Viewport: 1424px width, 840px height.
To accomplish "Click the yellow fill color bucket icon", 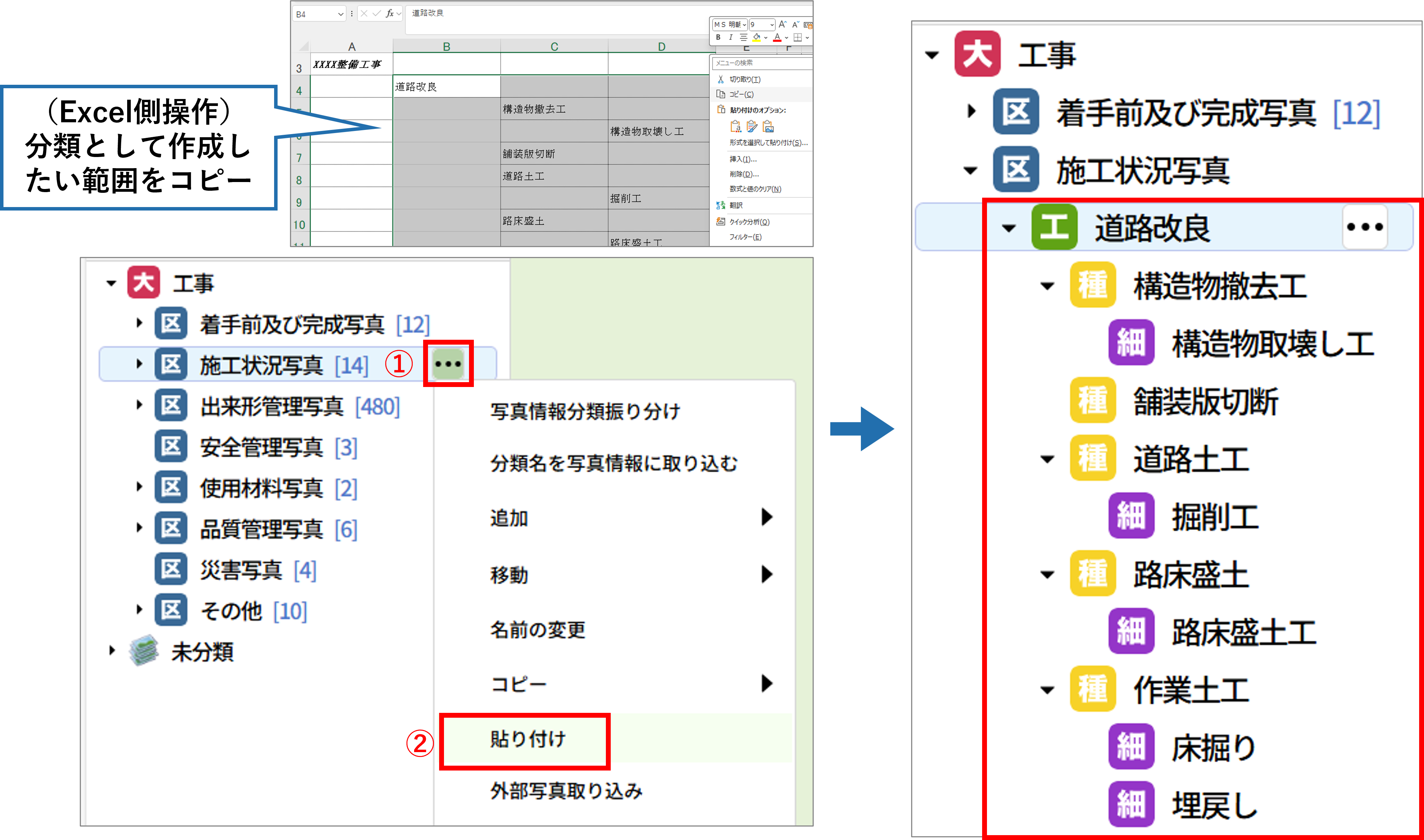I will tap(756, 38).
